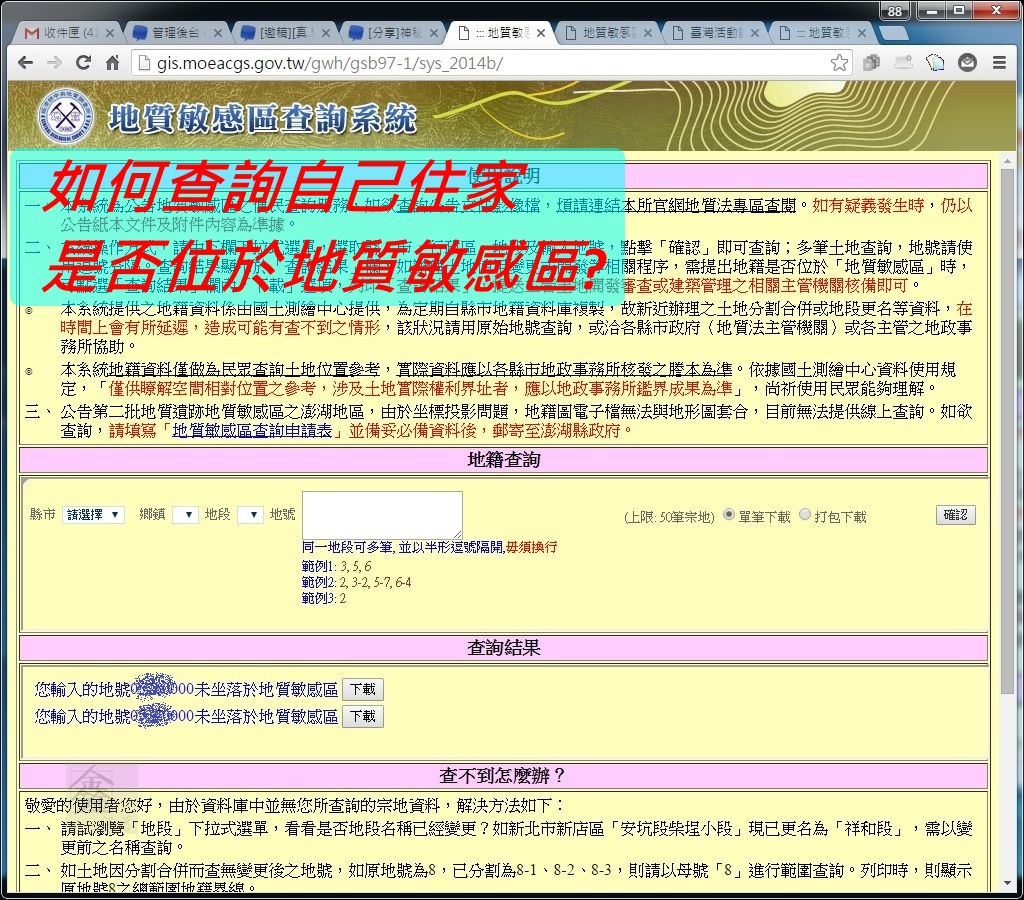This screenshot has height=900, width=1024.
Task: Minimize the Chrome window
Action: pos(931,10)
